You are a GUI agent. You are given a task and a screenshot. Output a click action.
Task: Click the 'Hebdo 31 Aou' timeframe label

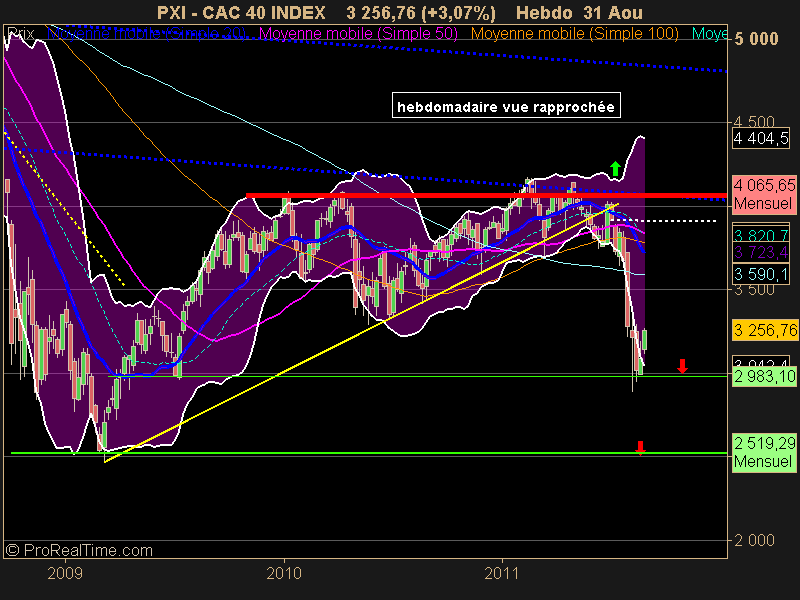pos(579,12)
